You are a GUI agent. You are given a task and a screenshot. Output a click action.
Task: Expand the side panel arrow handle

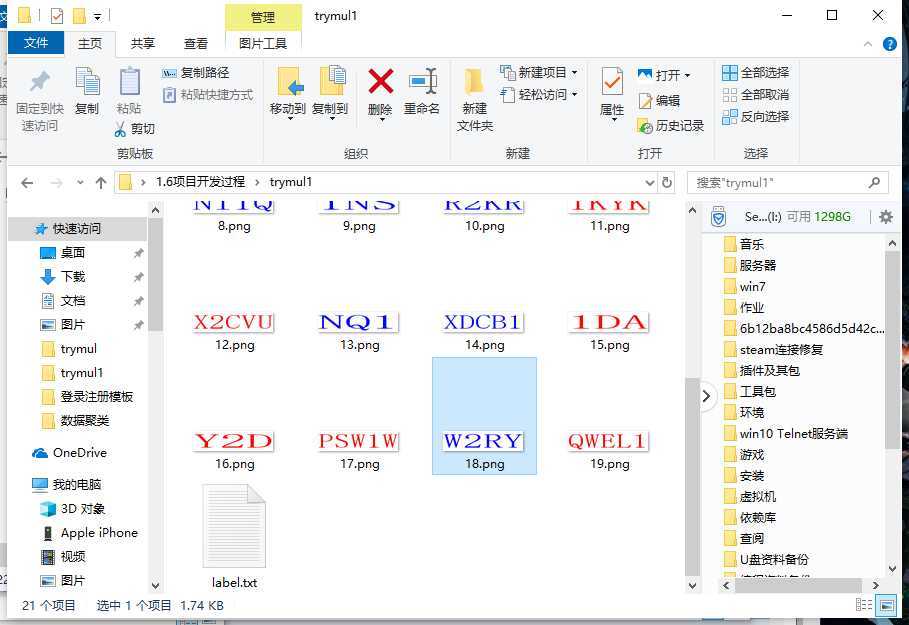(706, 397)
